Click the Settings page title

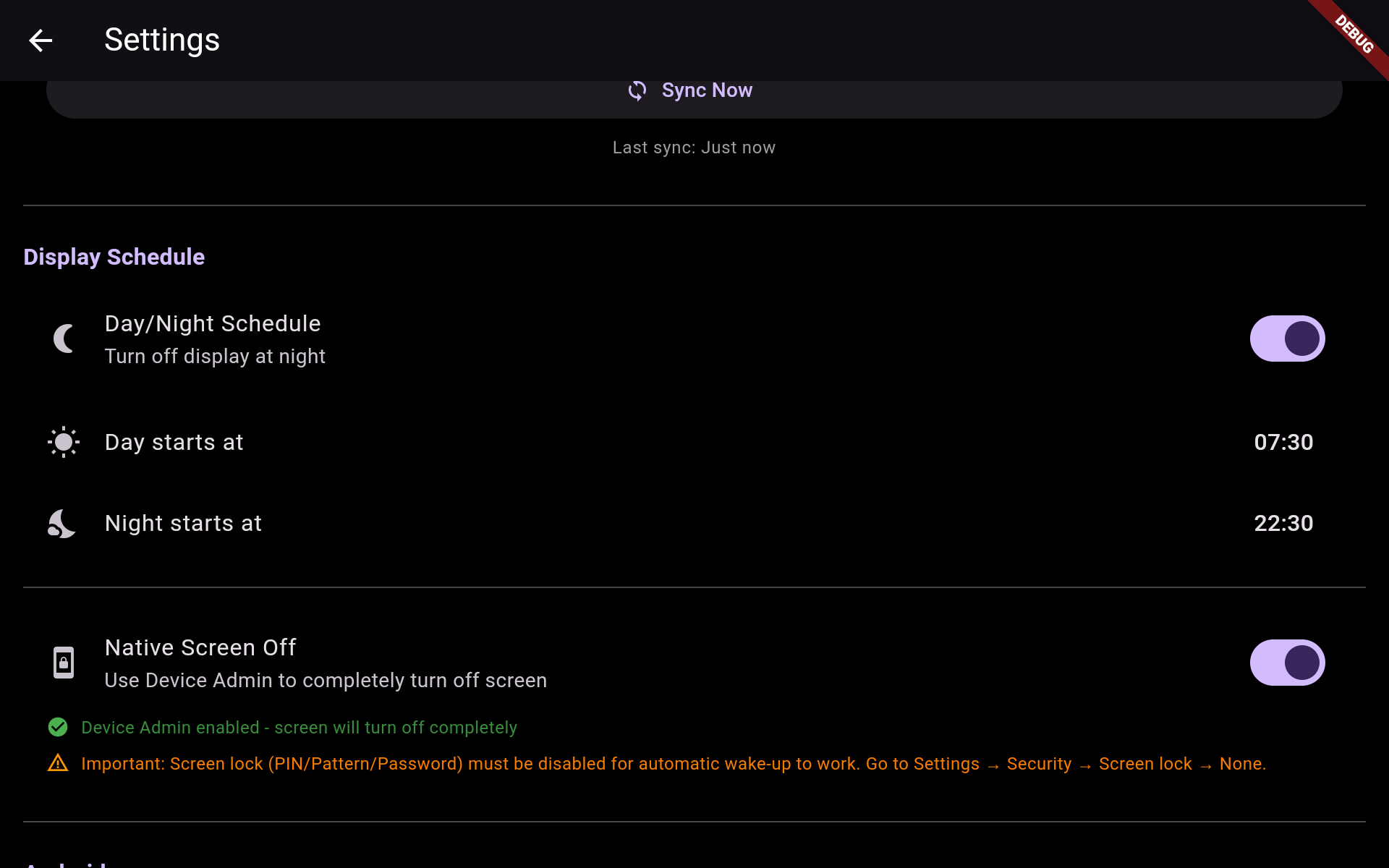pyautogui.click(x=162, y=40)
